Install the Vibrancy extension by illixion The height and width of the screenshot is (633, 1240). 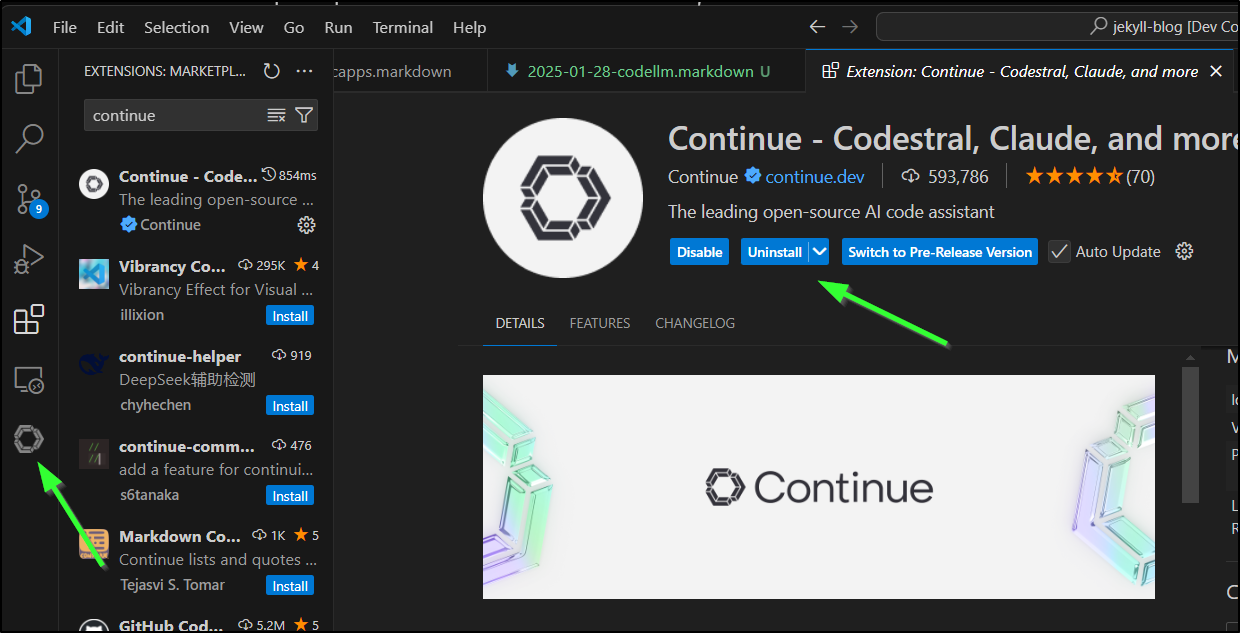(290, 316)
